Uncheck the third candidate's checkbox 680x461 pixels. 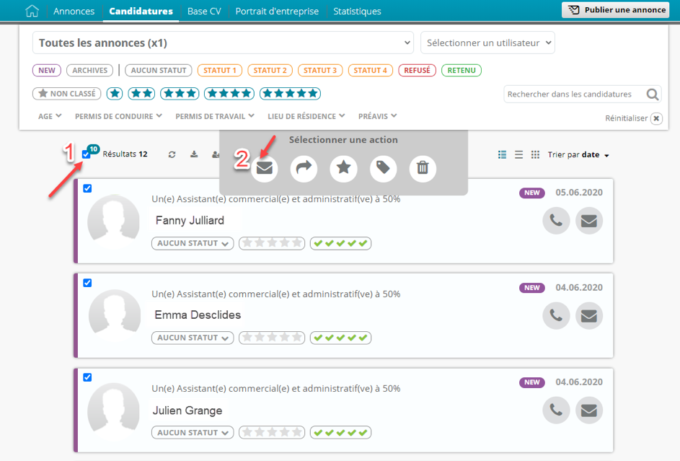(87, 377)
